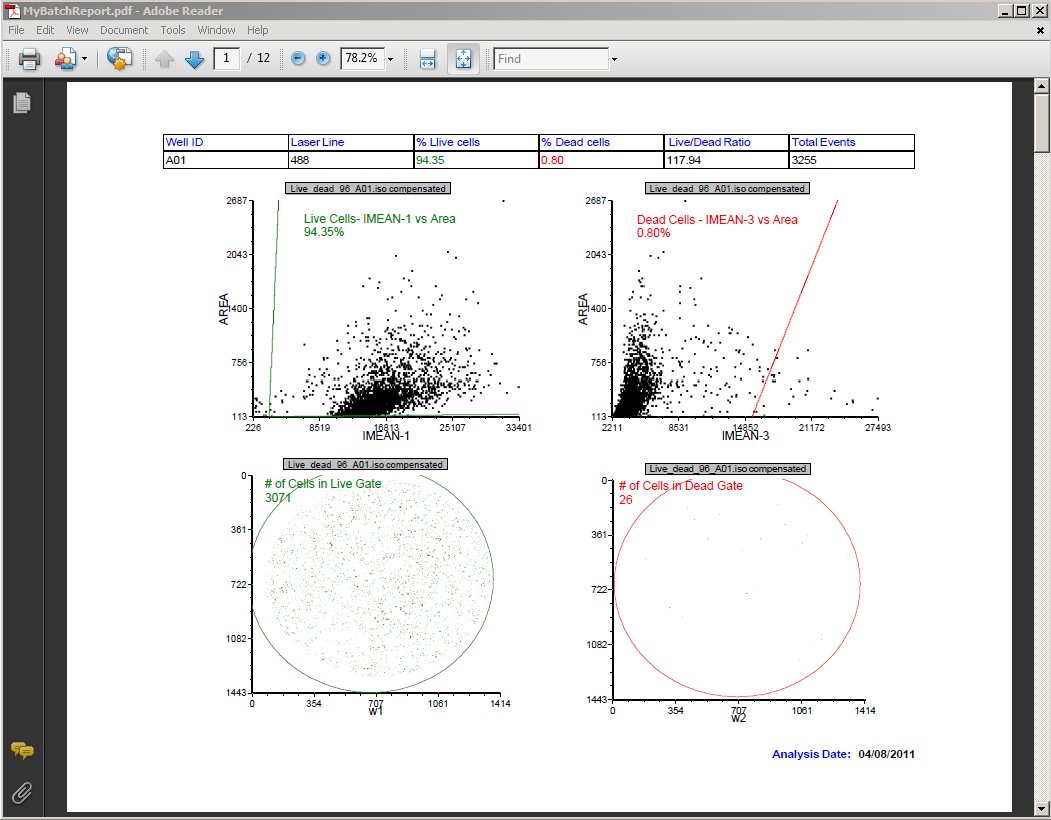Open the Find options dropdown arrow
Viewport: 1051px width, 820px height.
tap(614, 59)
